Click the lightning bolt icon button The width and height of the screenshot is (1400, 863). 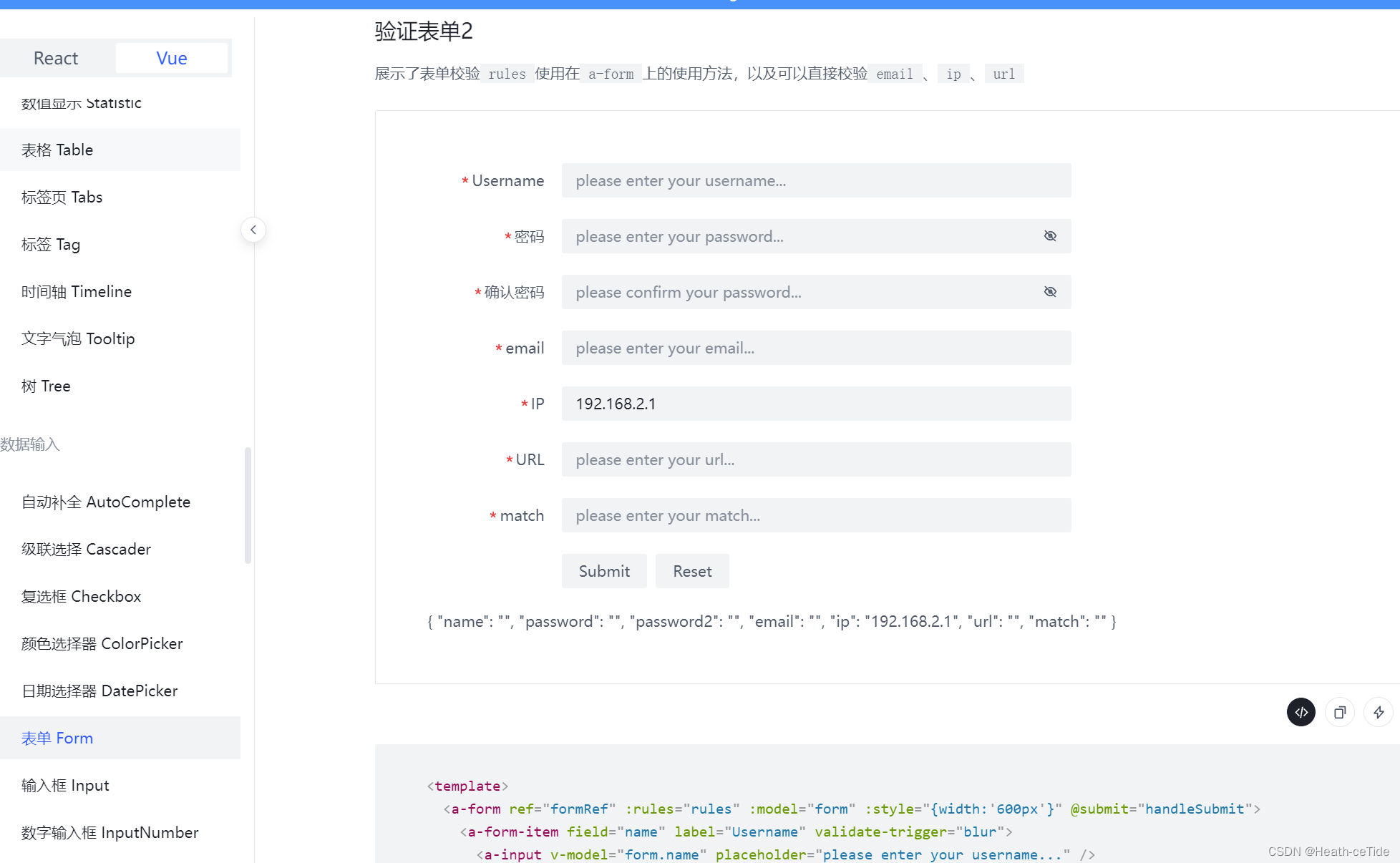1378,712
